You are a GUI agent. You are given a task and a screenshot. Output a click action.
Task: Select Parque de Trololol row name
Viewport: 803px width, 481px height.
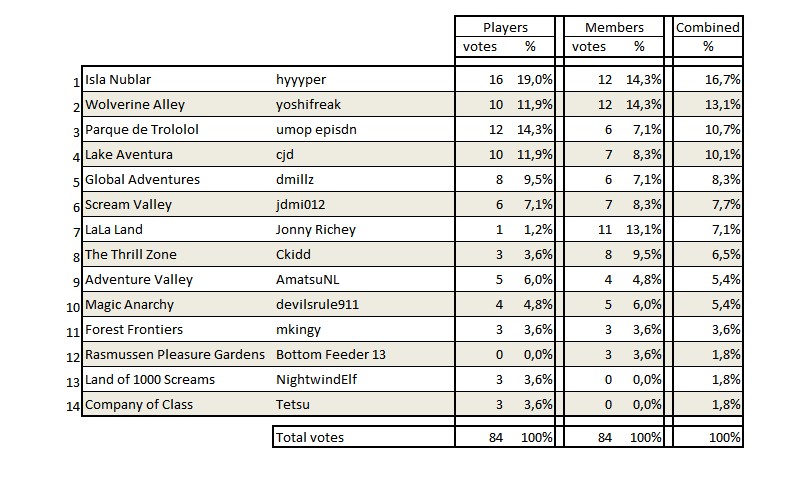tap(142, 130)
